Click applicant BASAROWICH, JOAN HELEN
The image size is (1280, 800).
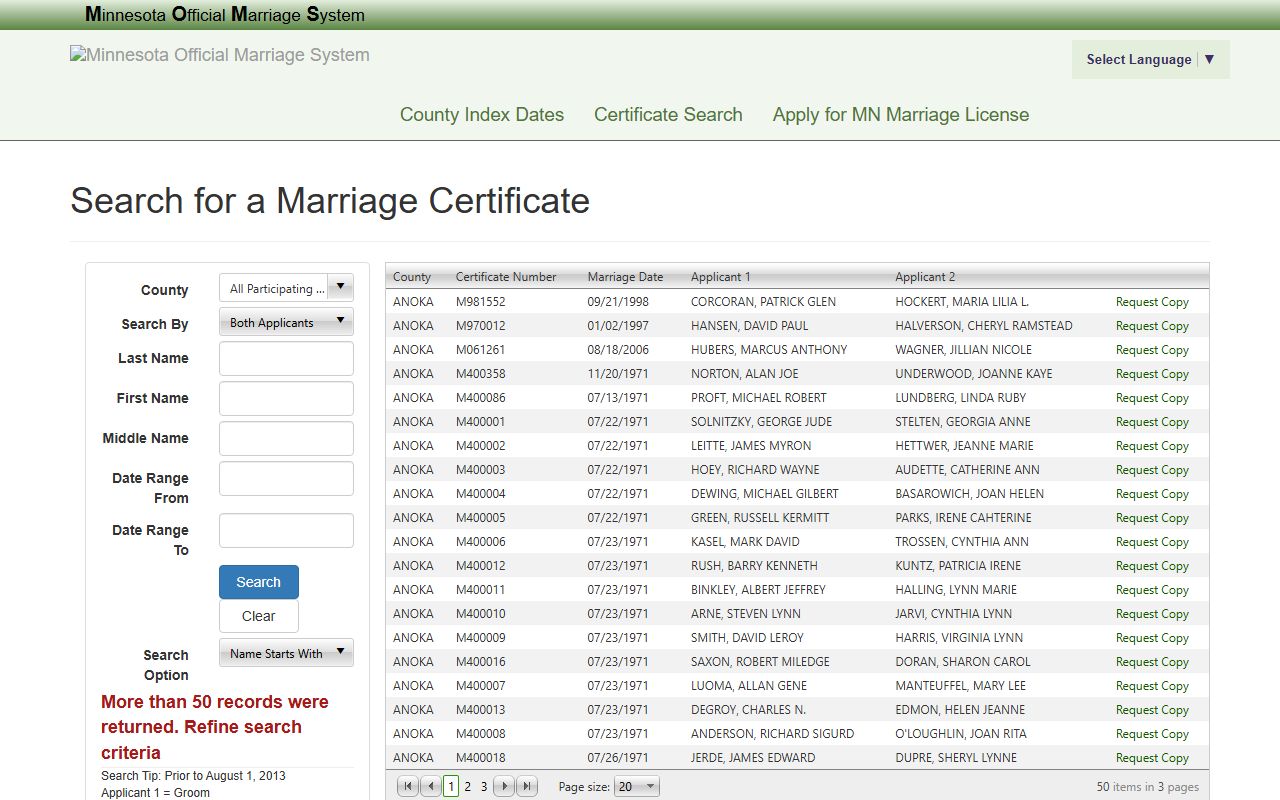click(970, 494)
